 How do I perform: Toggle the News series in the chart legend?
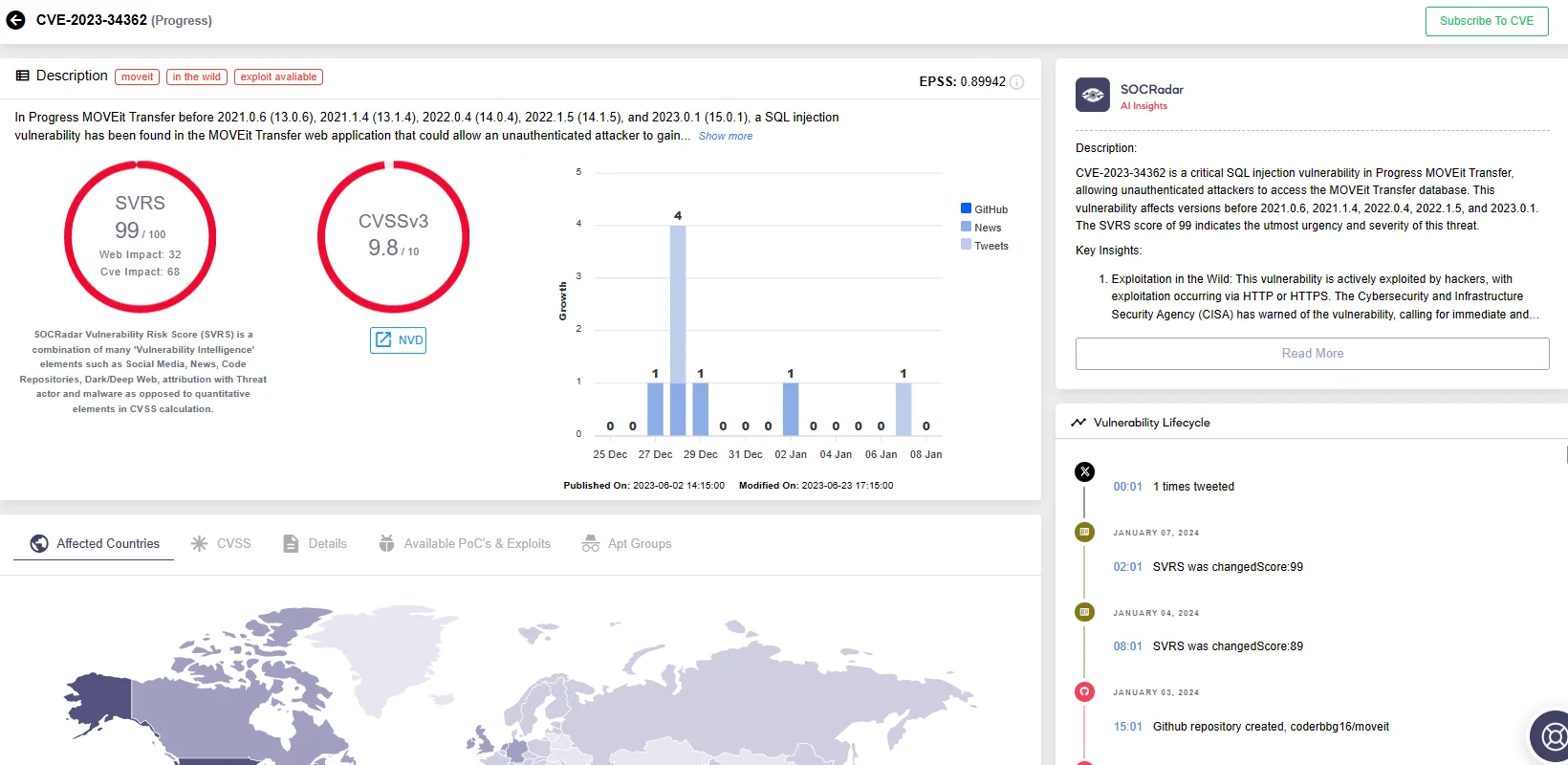[982, 228]
